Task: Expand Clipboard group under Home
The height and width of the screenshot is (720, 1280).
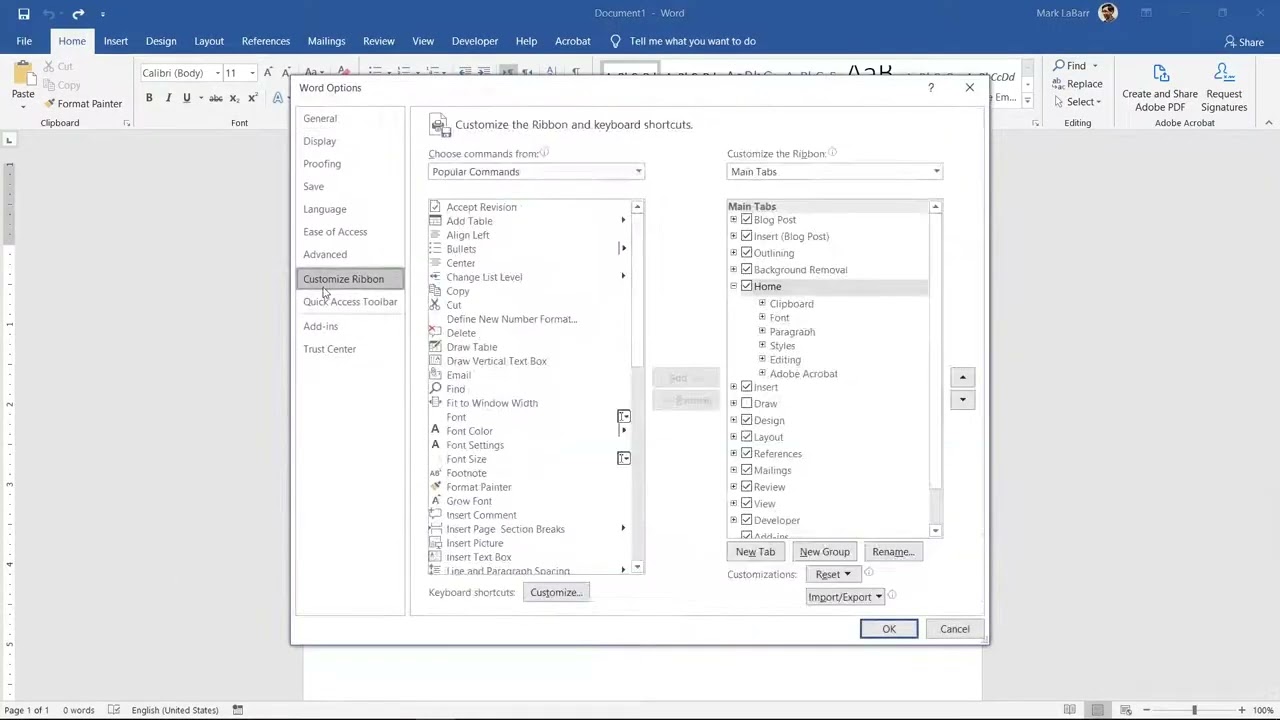Action: click(762, 303)
